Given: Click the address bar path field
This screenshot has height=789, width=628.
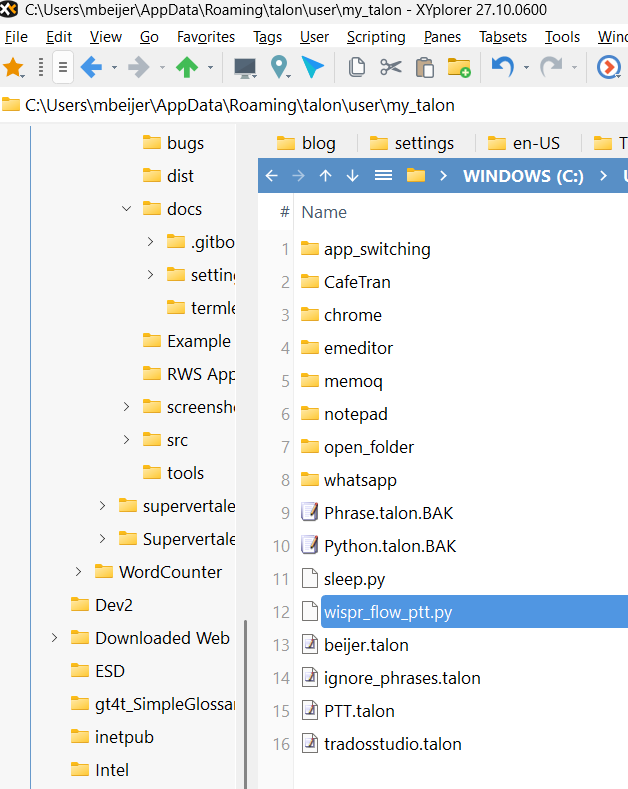Looking at the screenshot, I should [314, 105].
